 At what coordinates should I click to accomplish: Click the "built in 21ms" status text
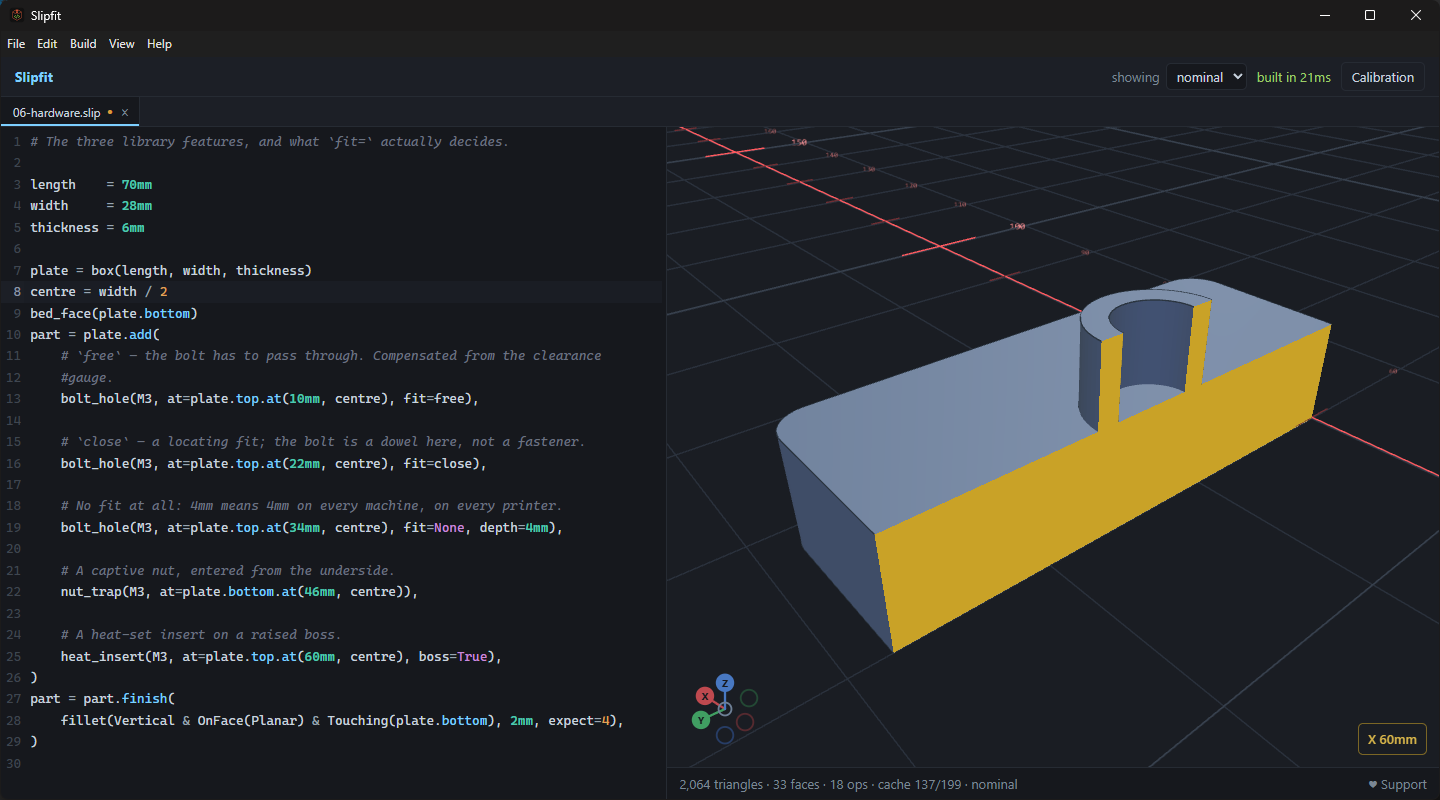click(1294, 77)
